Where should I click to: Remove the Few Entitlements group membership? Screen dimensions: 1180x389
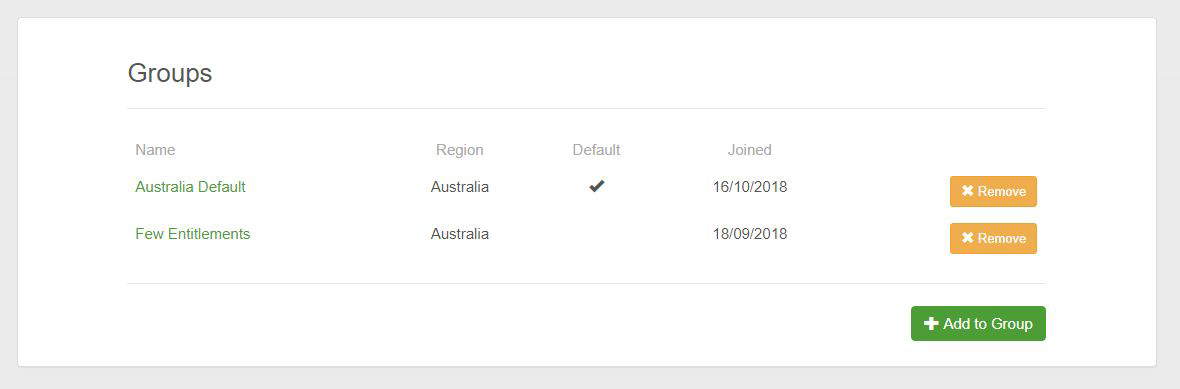[x=993, y=238]
